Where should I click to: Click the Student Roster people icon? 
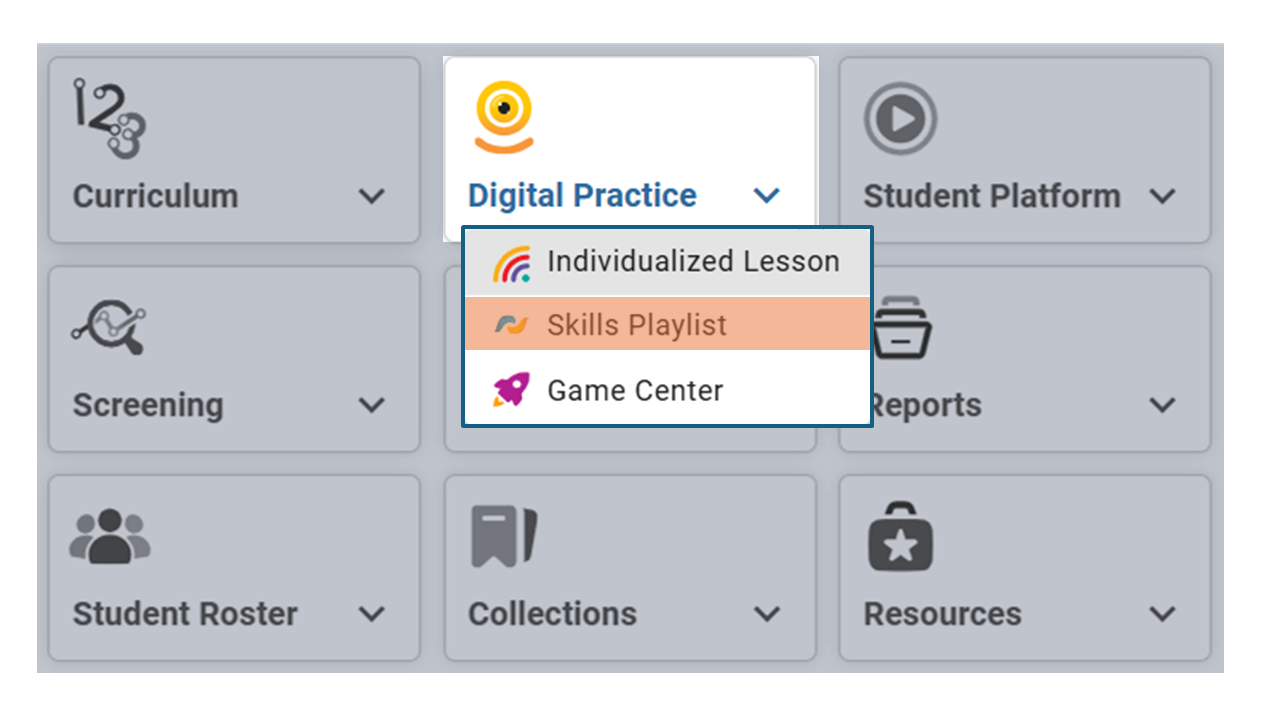[109, 536]
